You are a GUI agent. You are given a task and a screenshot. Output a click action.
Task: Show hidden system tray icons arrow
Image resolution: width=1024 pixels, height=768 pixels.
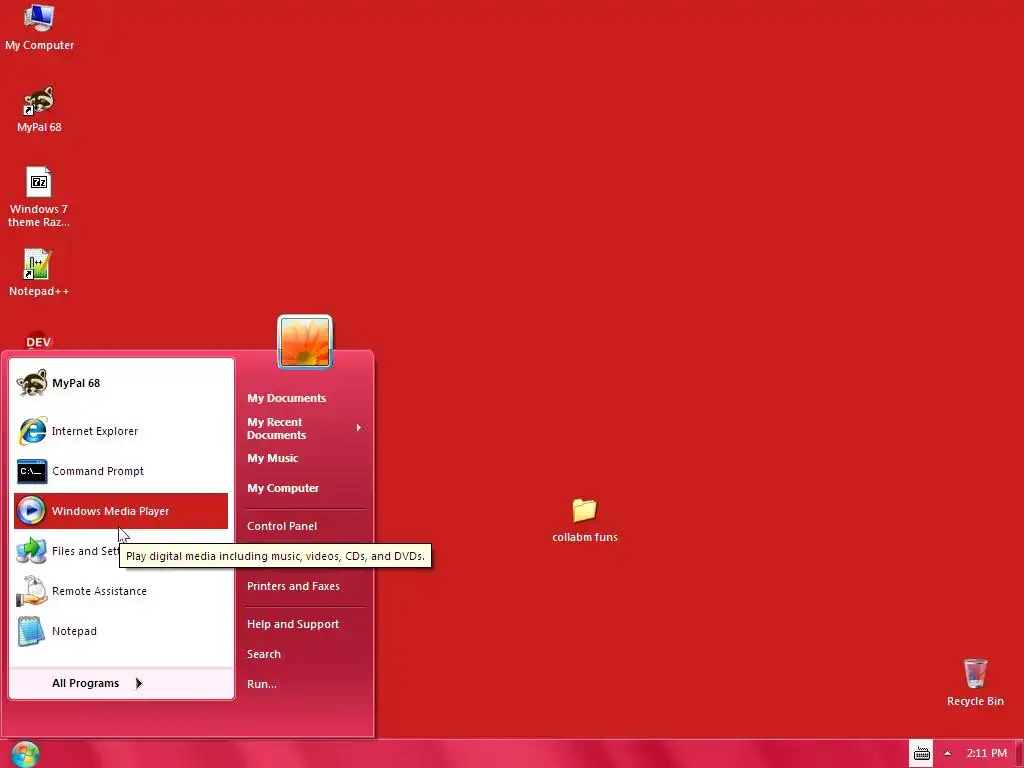pyautogui.click(x=948, y=753)
